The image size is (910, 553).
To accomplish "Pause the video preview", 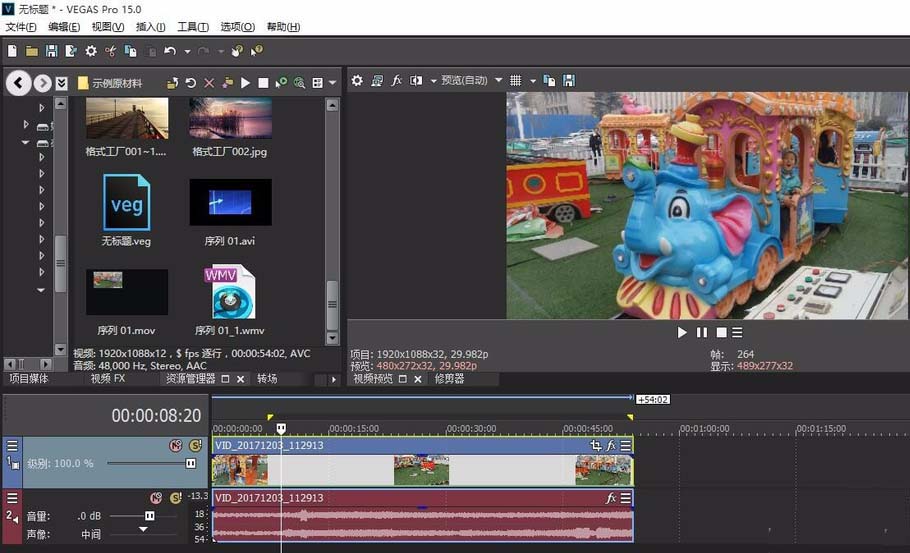I will click(702, 332).
